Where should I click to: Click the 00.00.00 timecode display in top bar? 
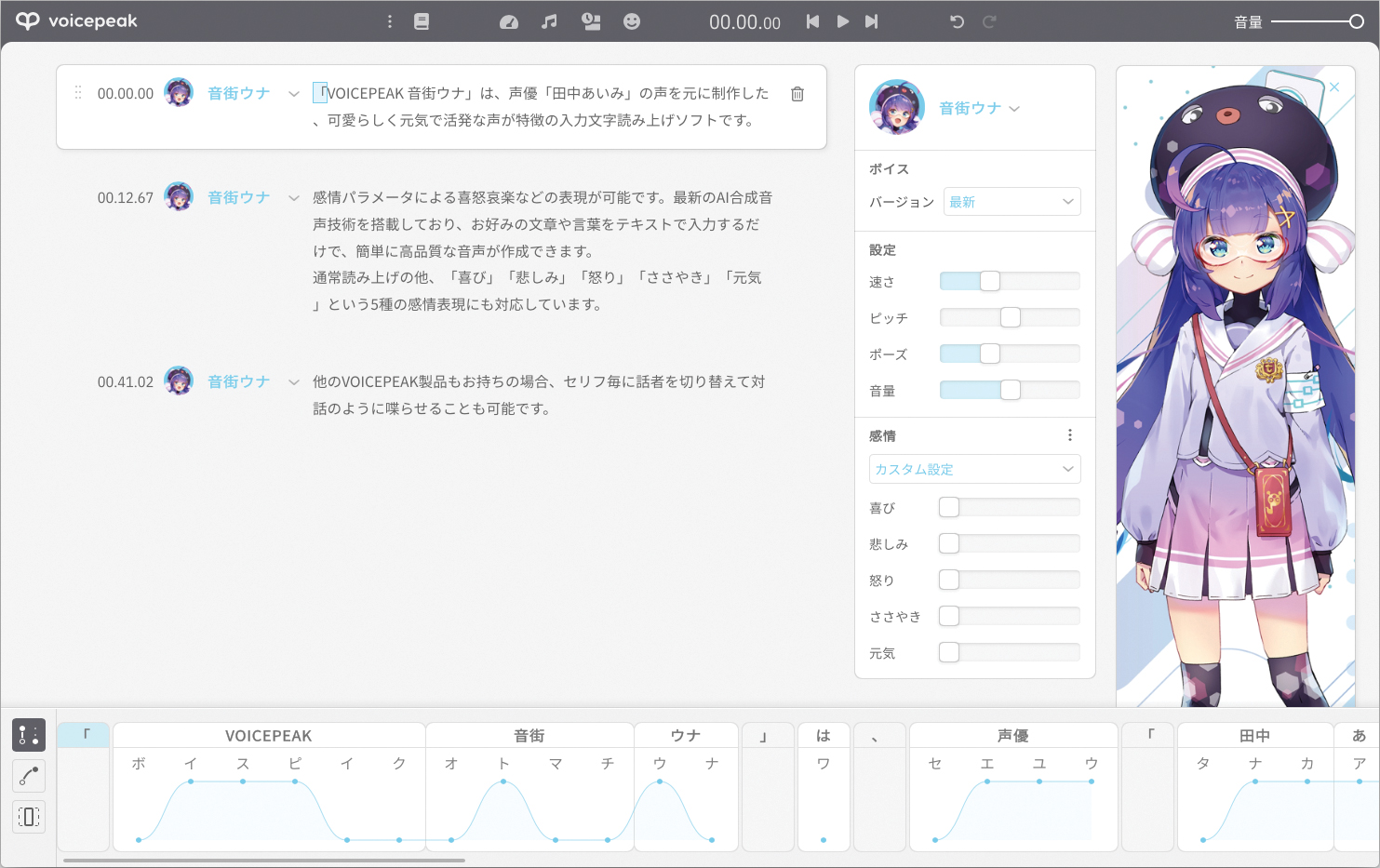pyautogui.click(x=744, y=22)
